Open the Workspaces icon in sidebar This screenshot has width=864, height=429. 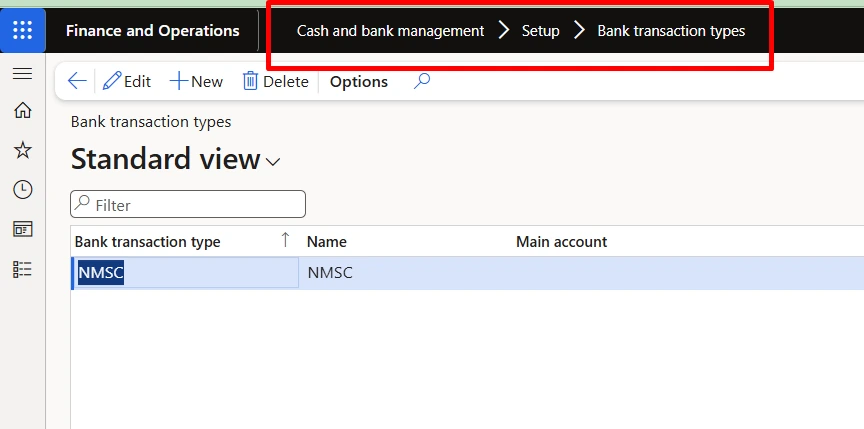click(23, 229)
